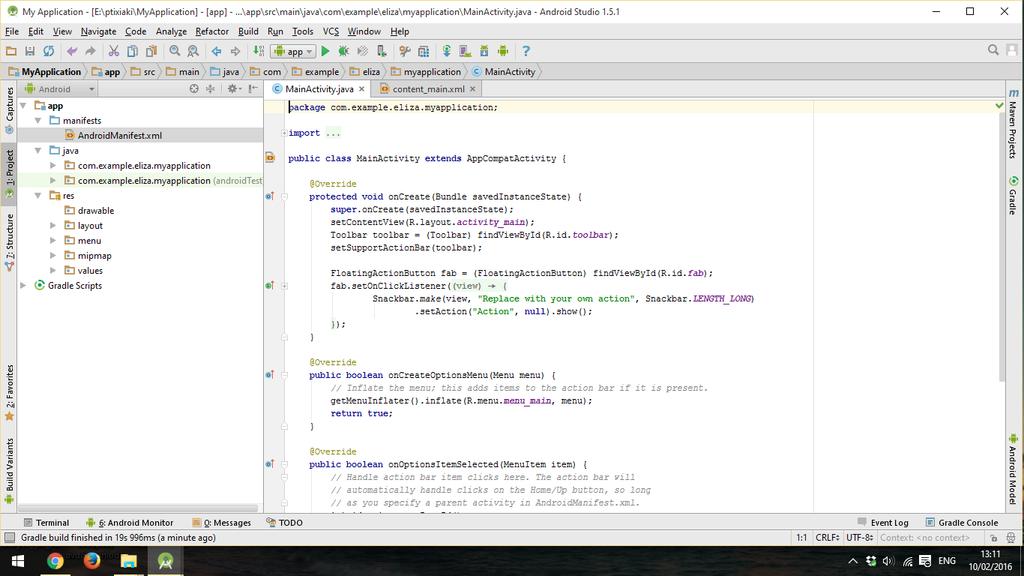
Task: Cut selection using the scissors icon
Action: 114,51
